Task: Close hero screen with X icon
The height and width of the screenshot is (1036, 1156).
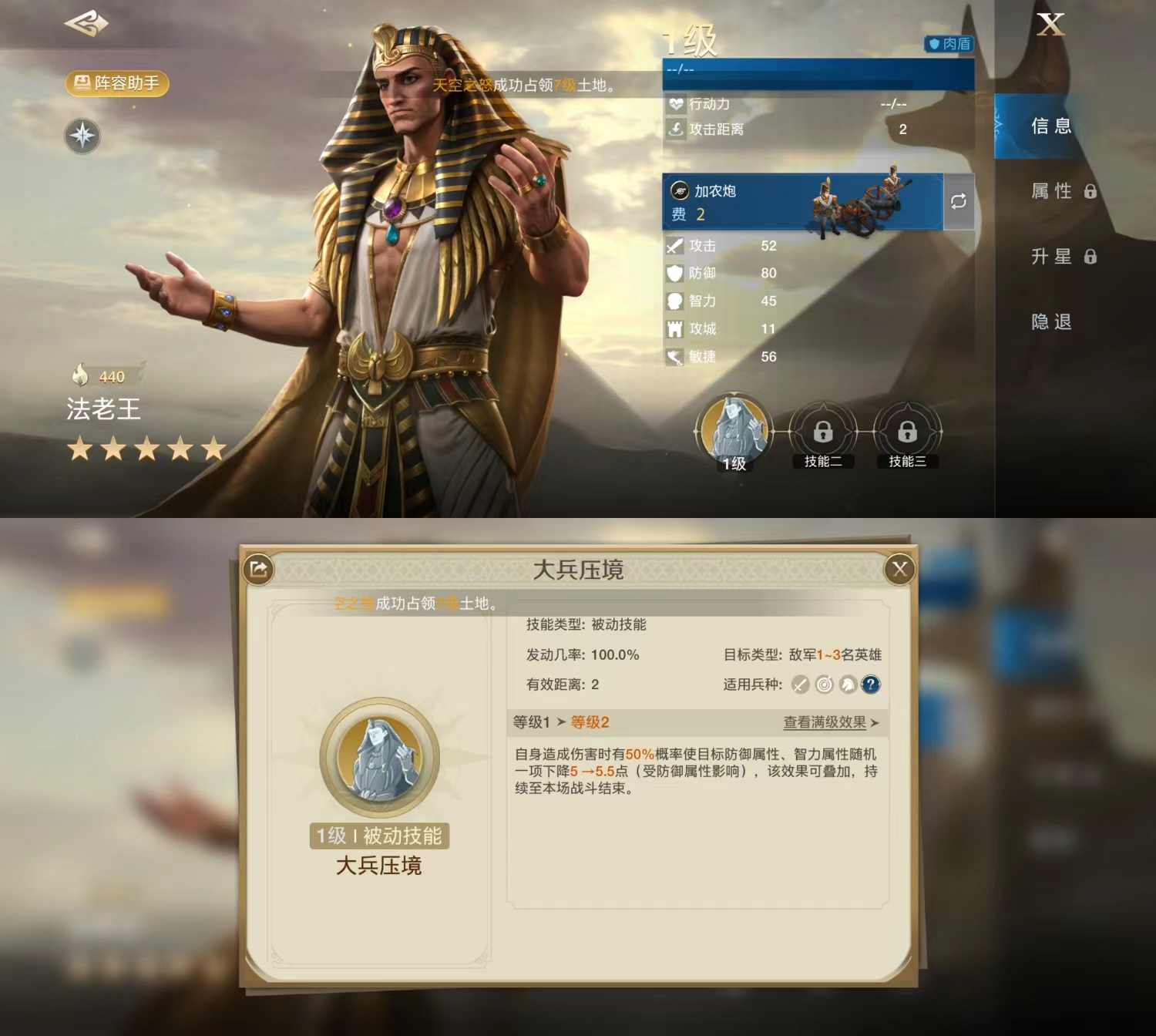Action: tap(1050, 25)
